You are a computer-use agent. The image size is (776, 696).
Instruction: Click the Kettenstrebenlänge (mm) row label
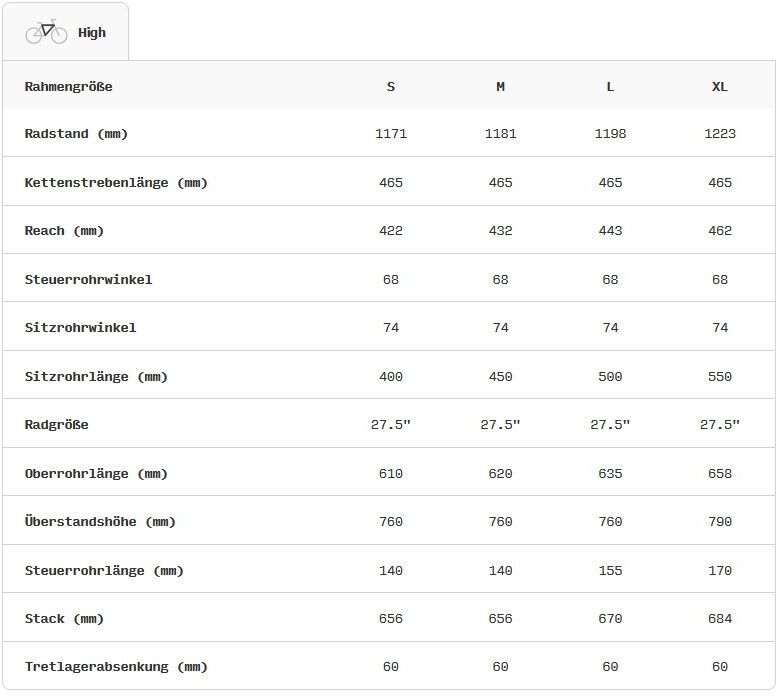(116, 183)
